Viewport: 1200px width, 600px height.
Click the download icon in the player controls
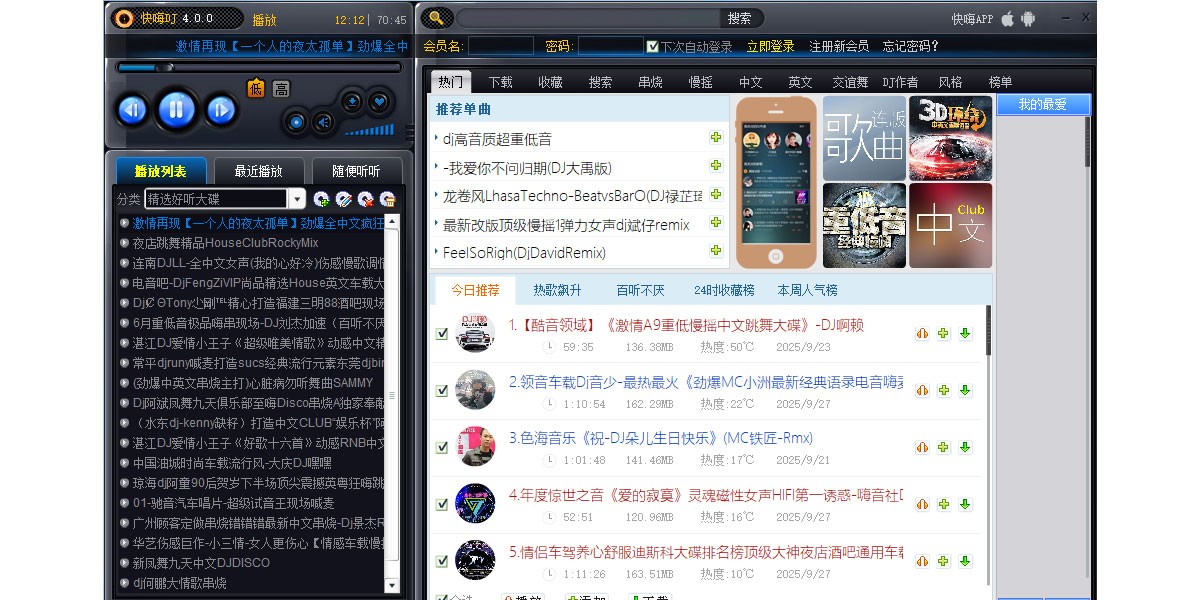pyautogui.click(x=352, y=103)
